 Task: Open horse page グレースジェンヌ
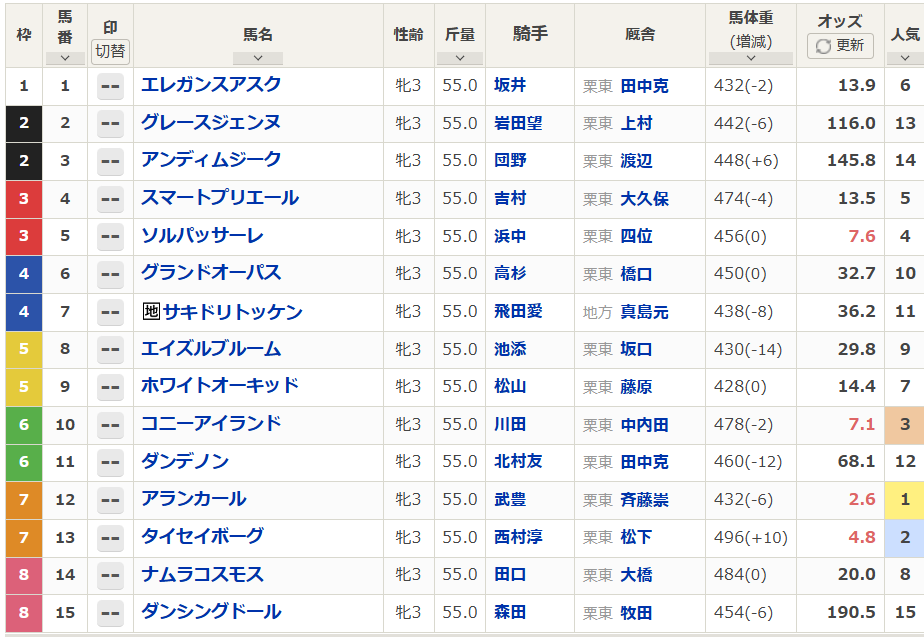[x=211, y=123]
